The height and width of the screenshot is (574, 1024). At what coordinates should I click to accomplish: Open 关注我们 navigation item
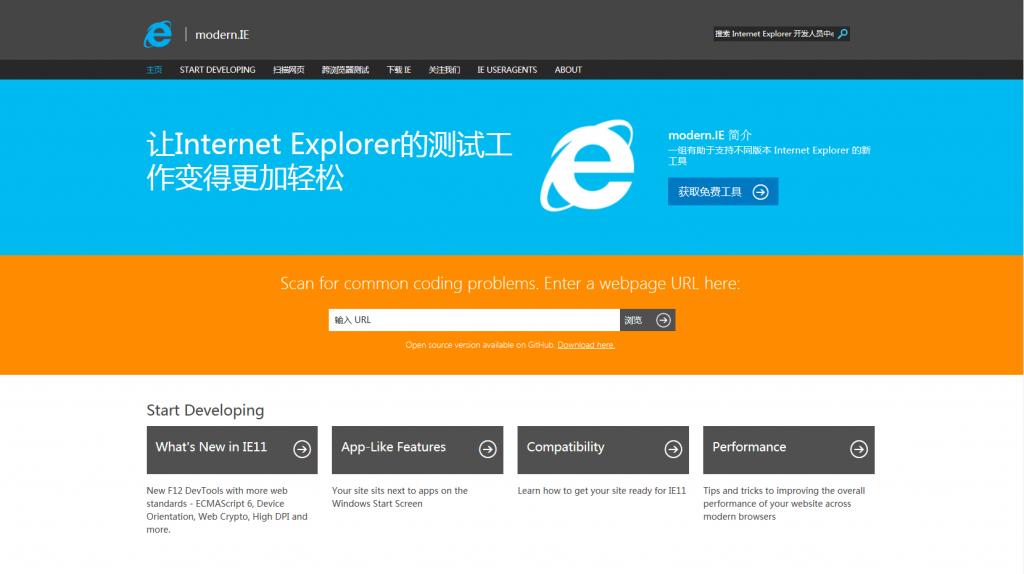click(x=444, y=70)
